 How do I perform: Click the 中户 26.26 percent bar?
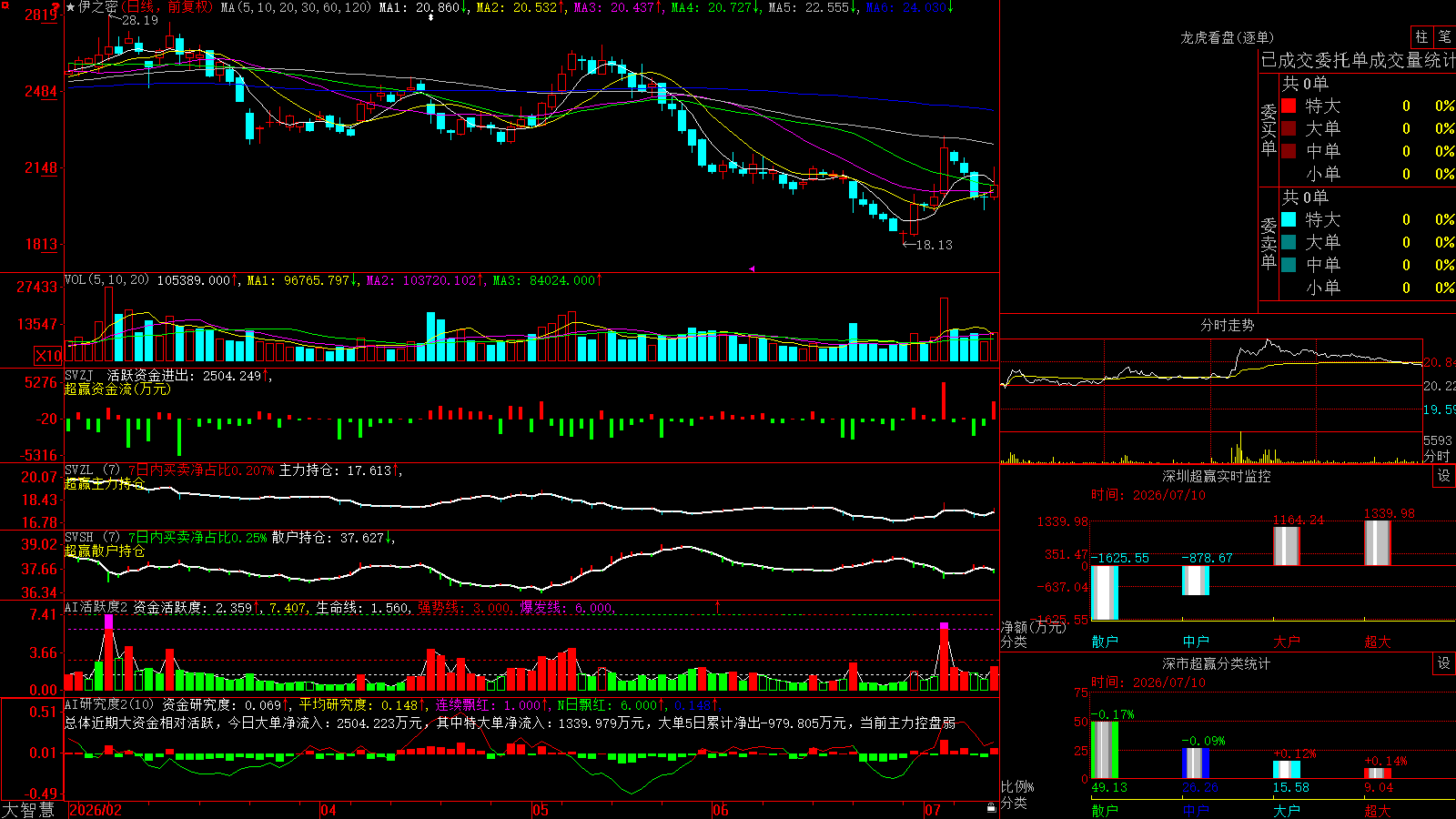tap(1196, 763)
